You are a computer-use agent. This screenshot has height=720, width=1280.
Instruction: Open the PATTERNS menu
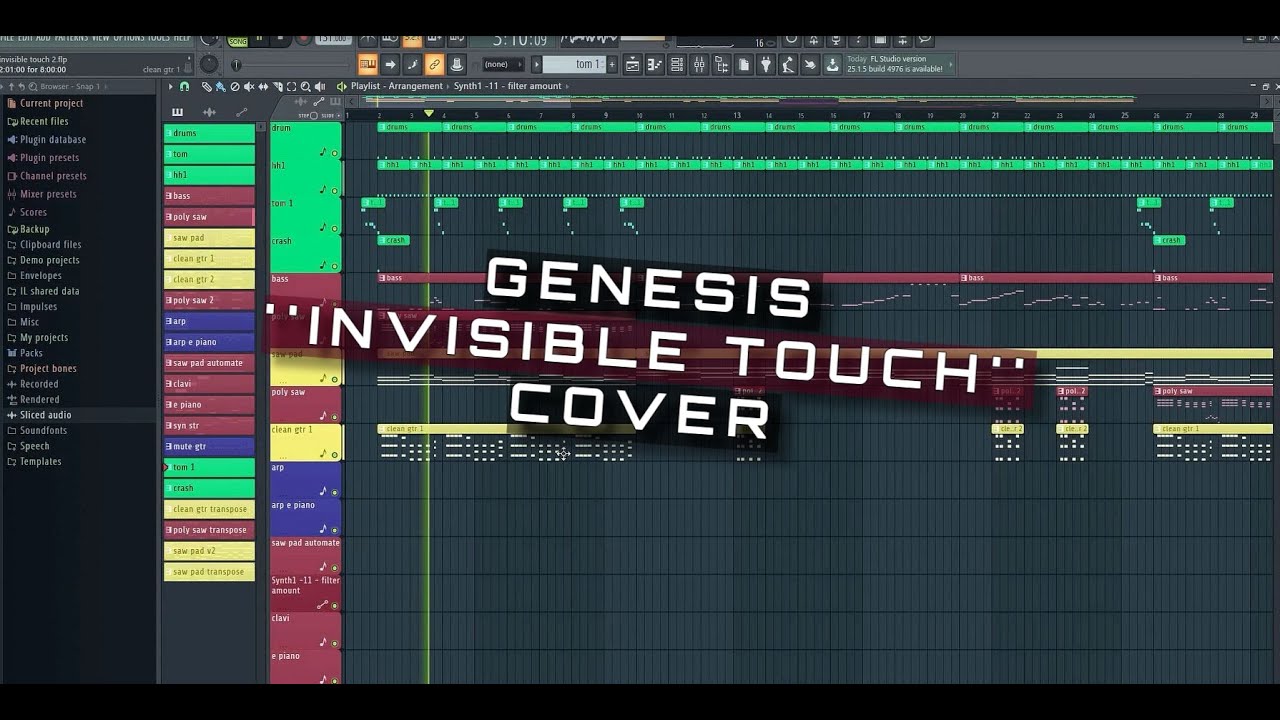pos(70,38)
